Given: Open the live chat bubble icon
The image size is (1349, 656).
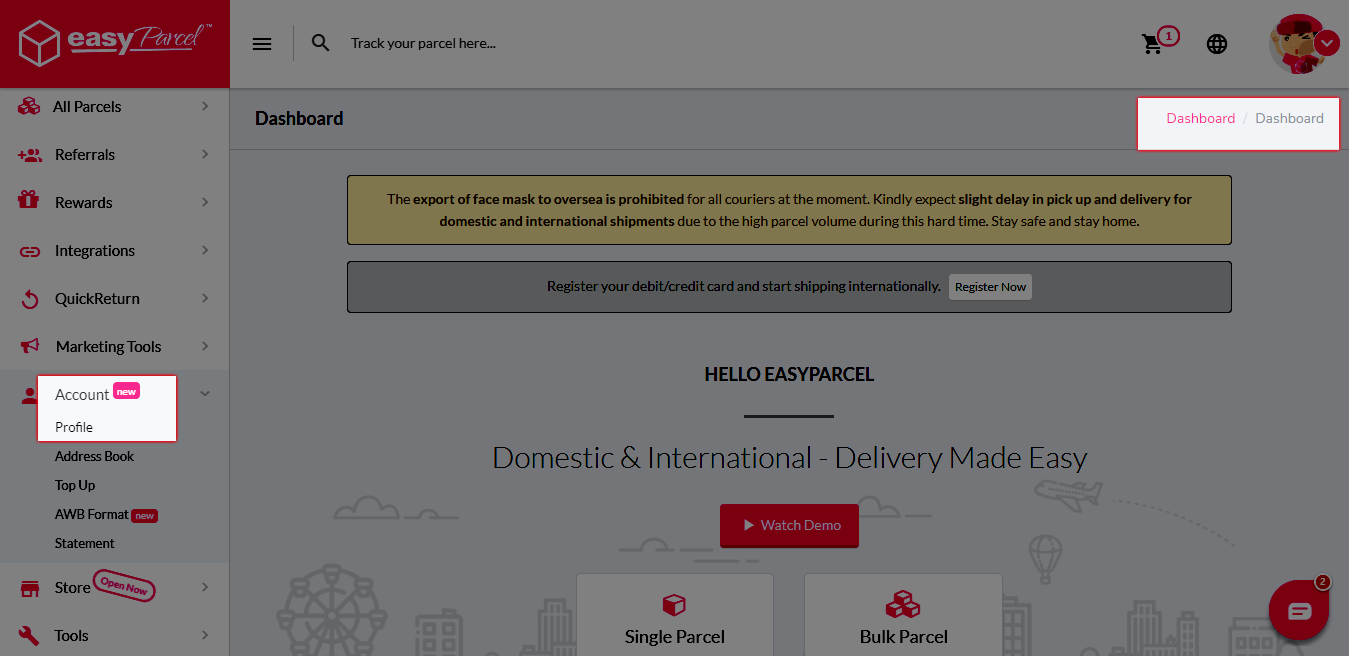Looking at the screenshot, I should [x=1299, y=610].
